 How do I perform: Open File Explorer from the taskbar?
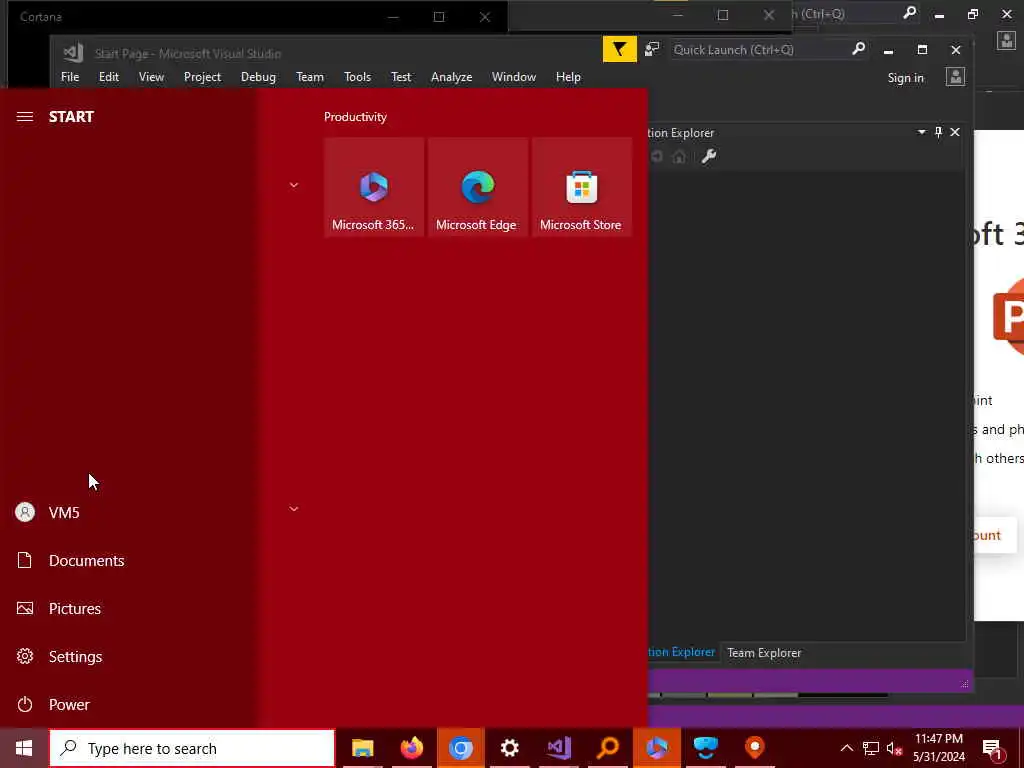click(x=362, y=748)
